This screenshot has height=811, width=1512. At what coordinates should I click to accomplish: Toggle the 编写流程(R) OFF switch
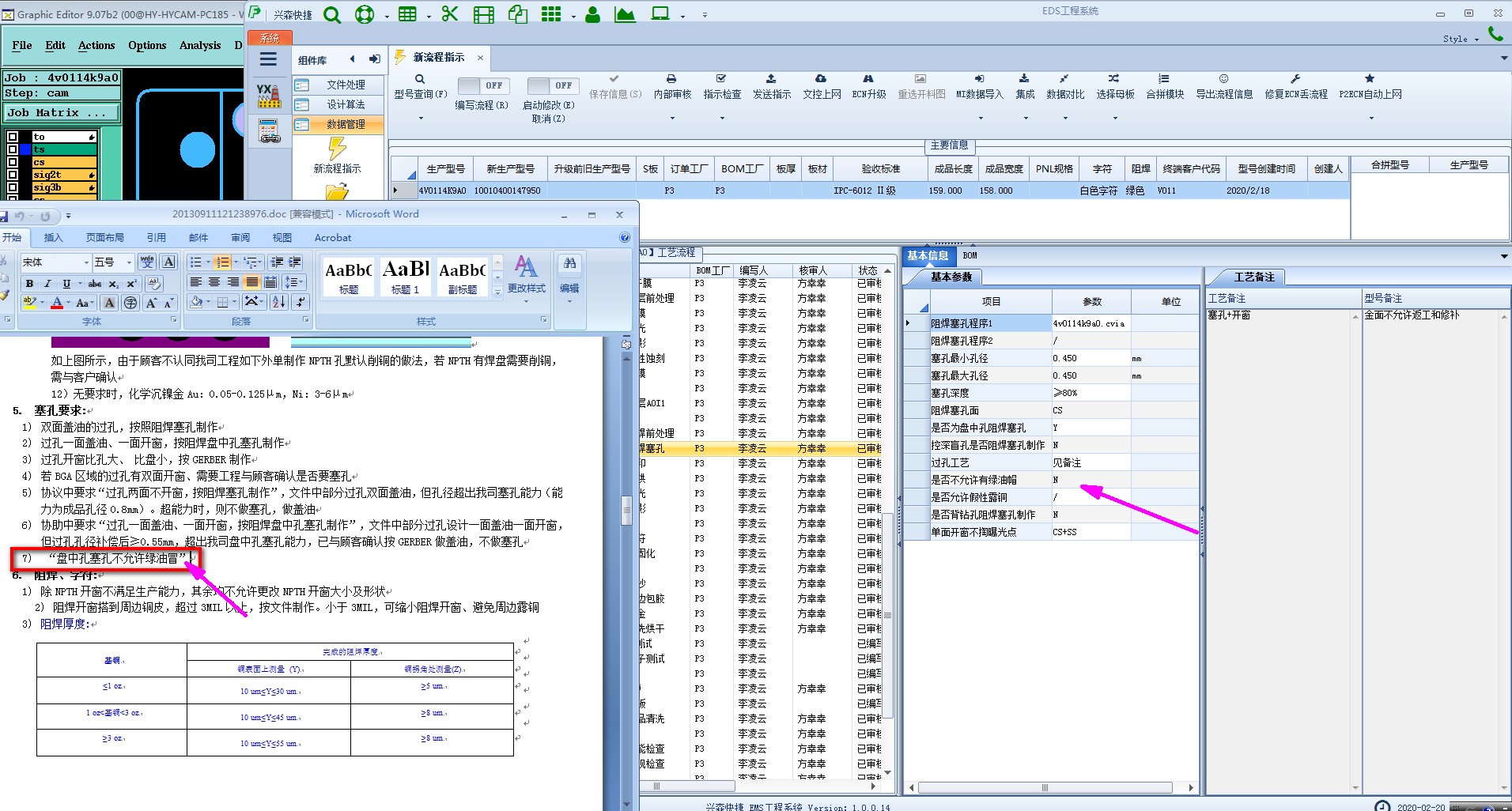click(x=483, y=85)
